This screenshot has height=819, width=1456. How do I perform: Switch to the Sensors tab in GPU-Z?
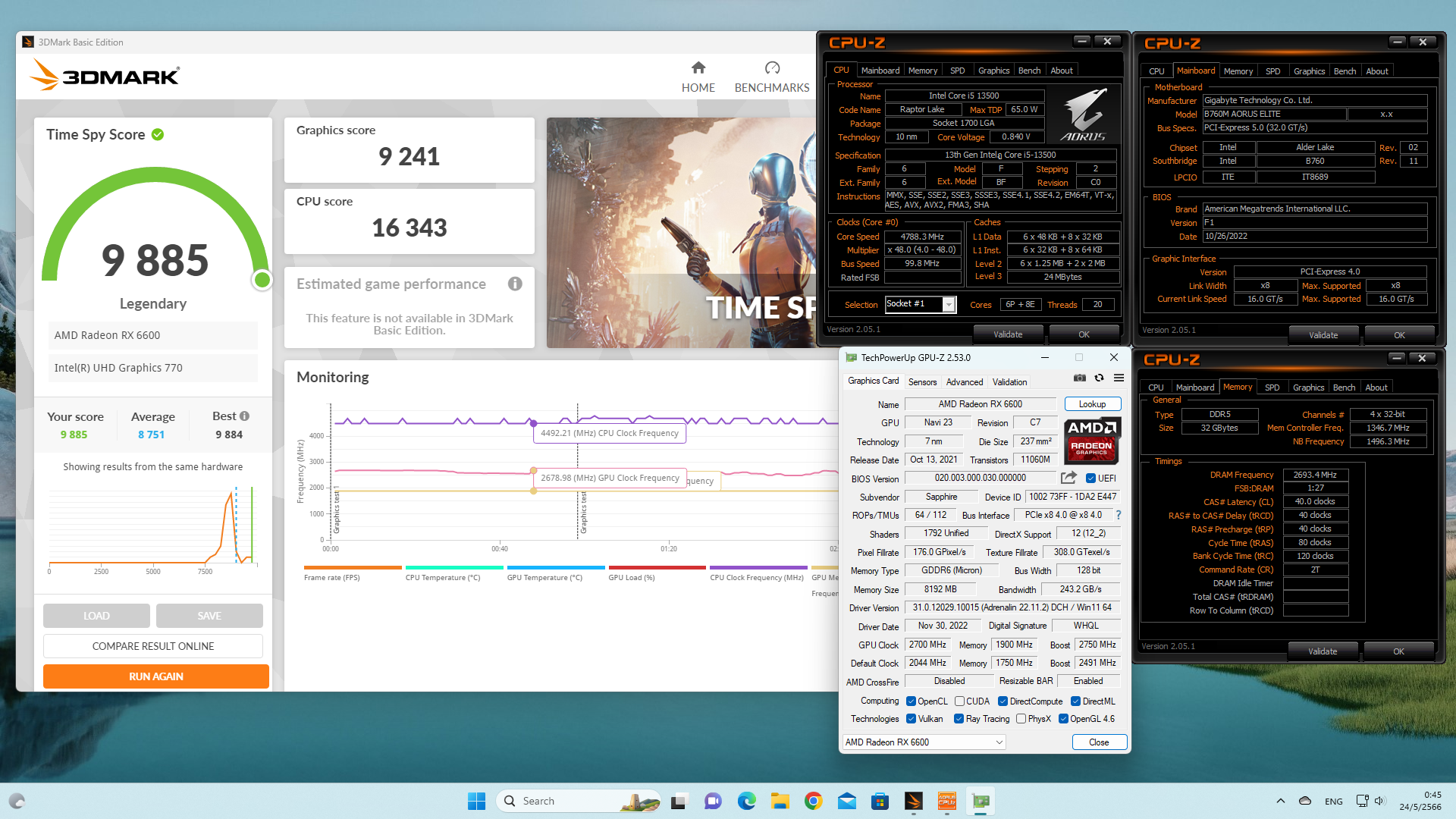point(923,382)
